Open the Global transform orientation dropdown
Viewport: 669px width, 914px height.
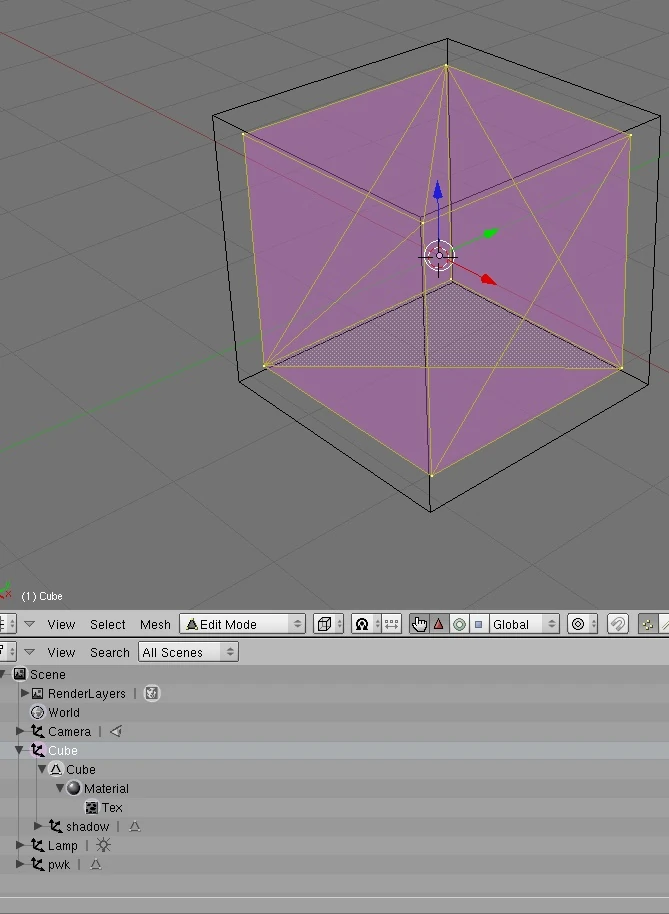pyautogui.click(x=524, y=624)
